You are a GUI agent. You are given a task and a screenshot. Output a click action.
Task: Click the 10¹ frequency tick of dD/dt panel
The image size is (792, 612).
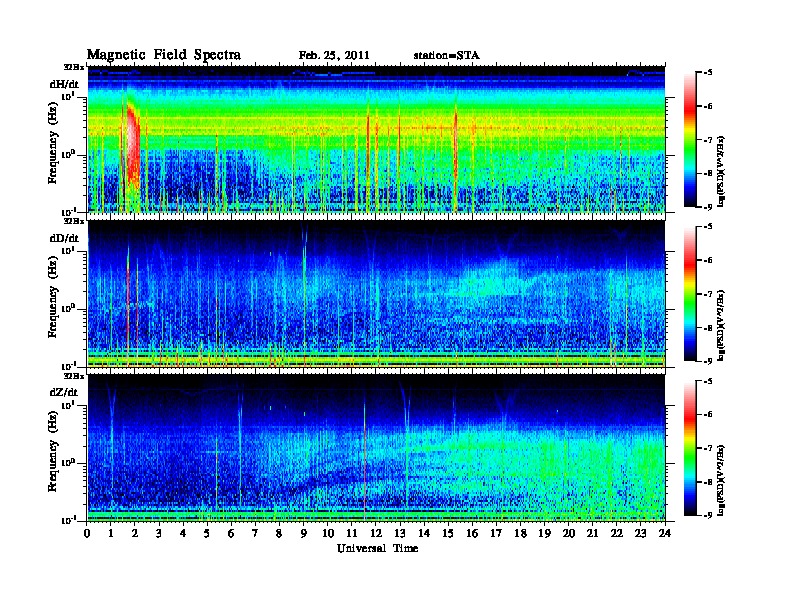point(68,250)
